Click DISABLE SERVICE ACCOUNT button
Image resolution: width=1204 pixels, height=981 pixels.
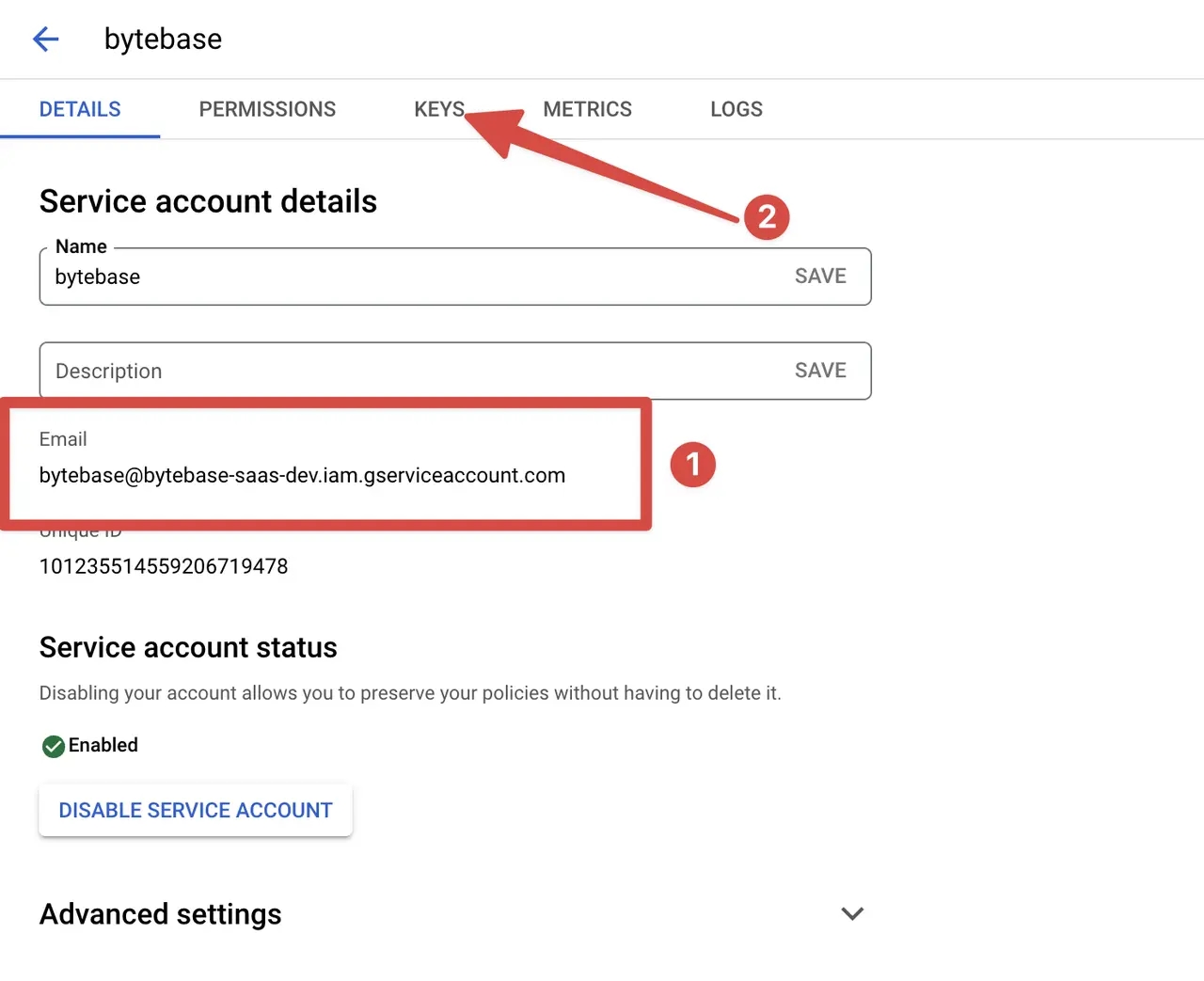point(196,810)
